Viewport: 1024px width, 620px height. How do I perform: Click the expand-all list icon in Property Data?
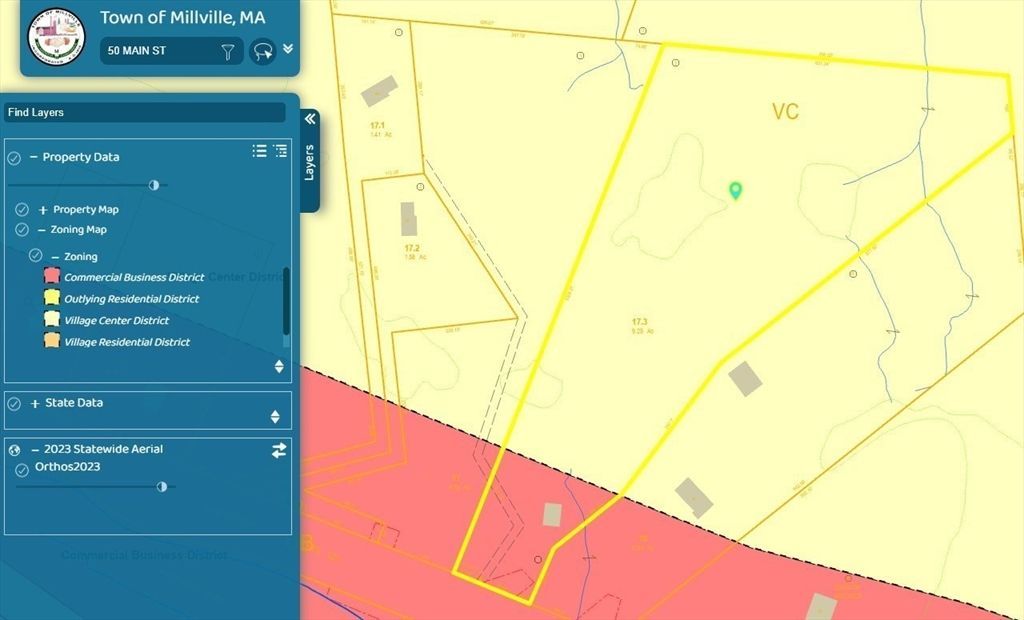pos(259,151)
